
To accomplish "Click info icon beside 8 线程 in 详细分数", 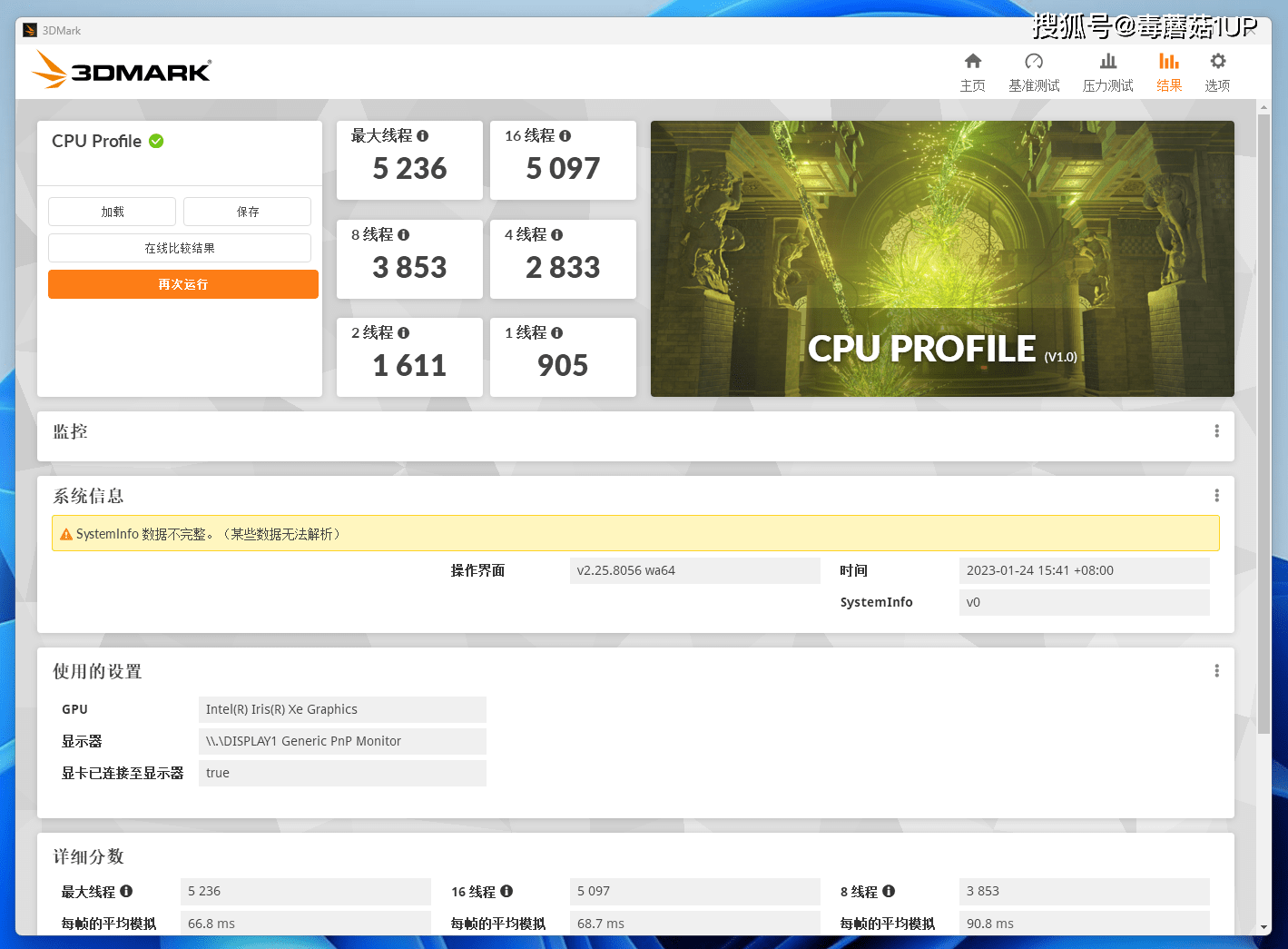I will point(889,891).
